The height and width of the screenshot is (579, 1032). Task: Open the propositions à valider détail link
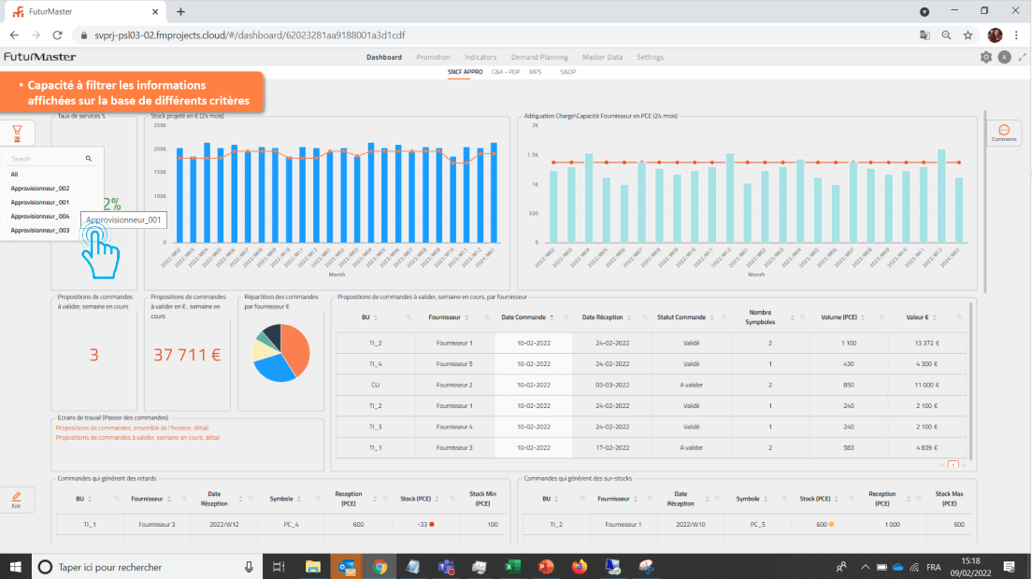(138, 436)
